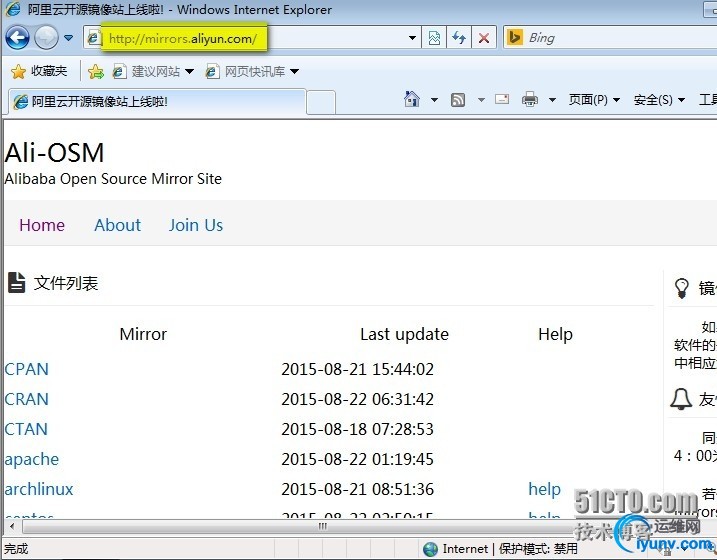Screen dimensions: 717x560
Task: Click the address bar URL mirrors.aliyun.com
Action: click(182, 38)
